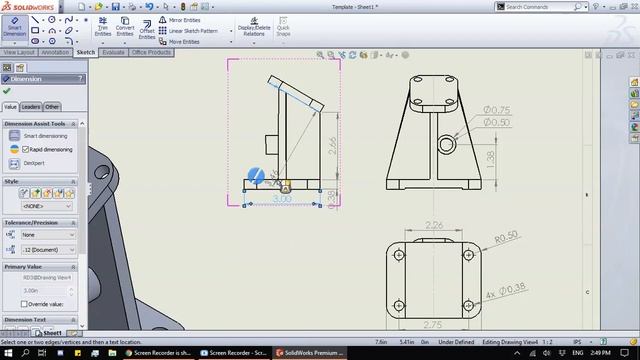Select the Value tab
This screenshot has height=360, width=640.
(x=10, y=107)
